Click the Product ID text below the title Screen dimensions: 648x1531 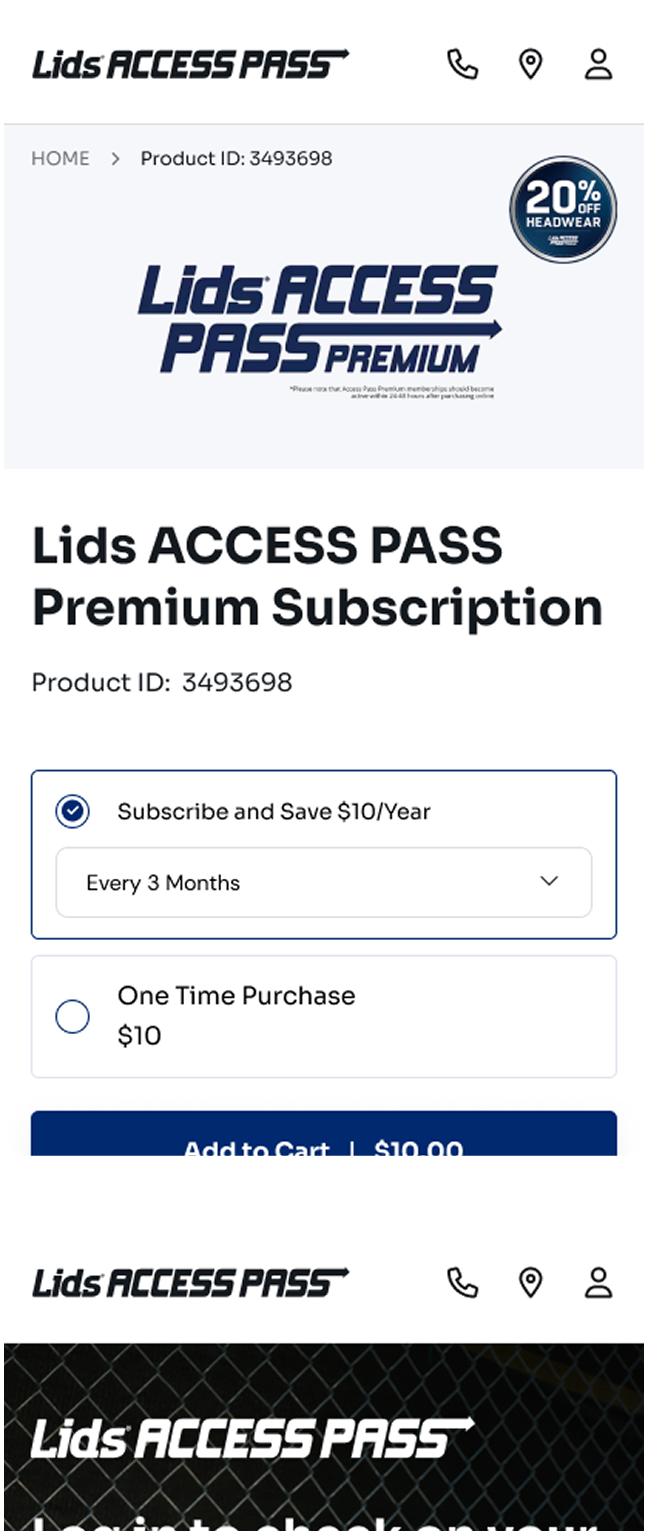162,683
